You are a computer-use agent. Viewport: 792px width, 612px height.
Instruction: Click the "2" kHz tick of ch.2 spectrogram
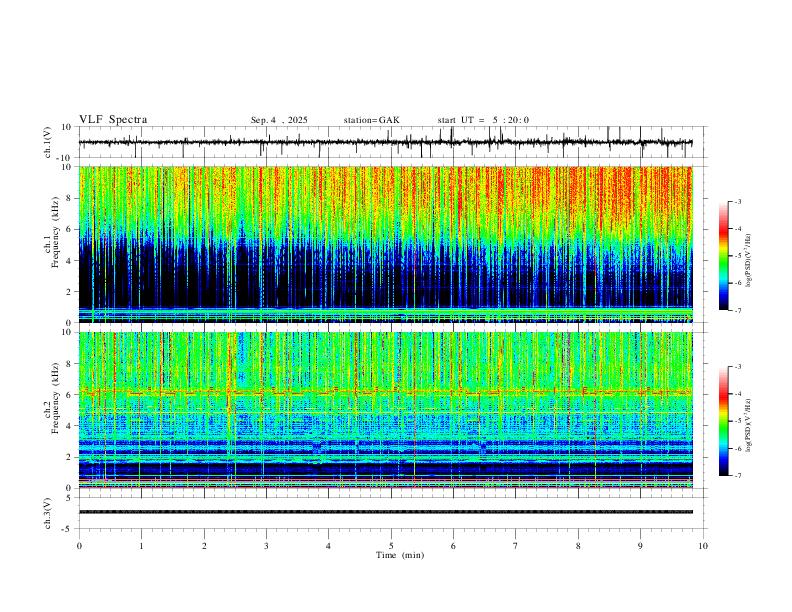[x=69, y=457]
